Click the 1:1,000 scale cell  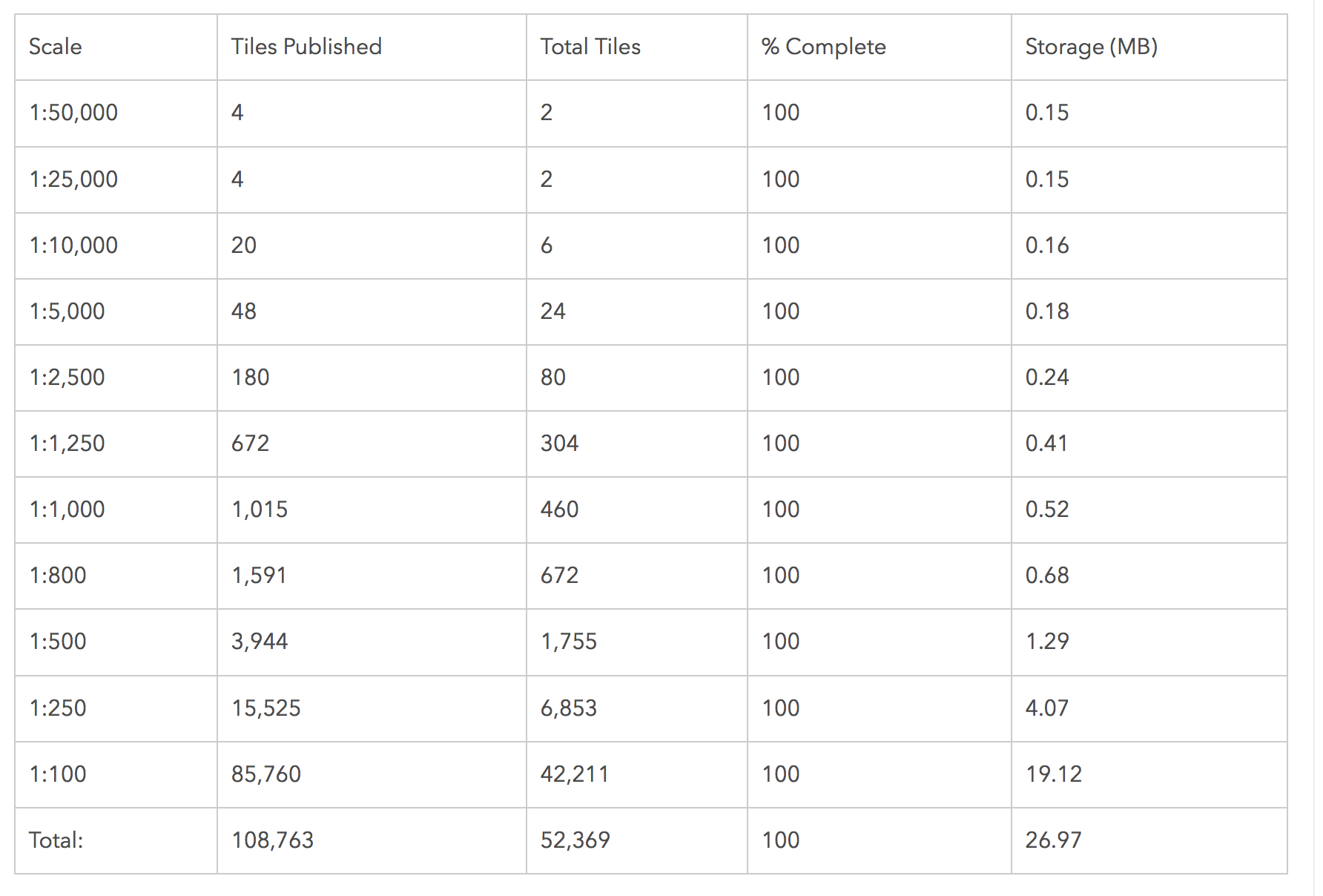click(67, 510)
